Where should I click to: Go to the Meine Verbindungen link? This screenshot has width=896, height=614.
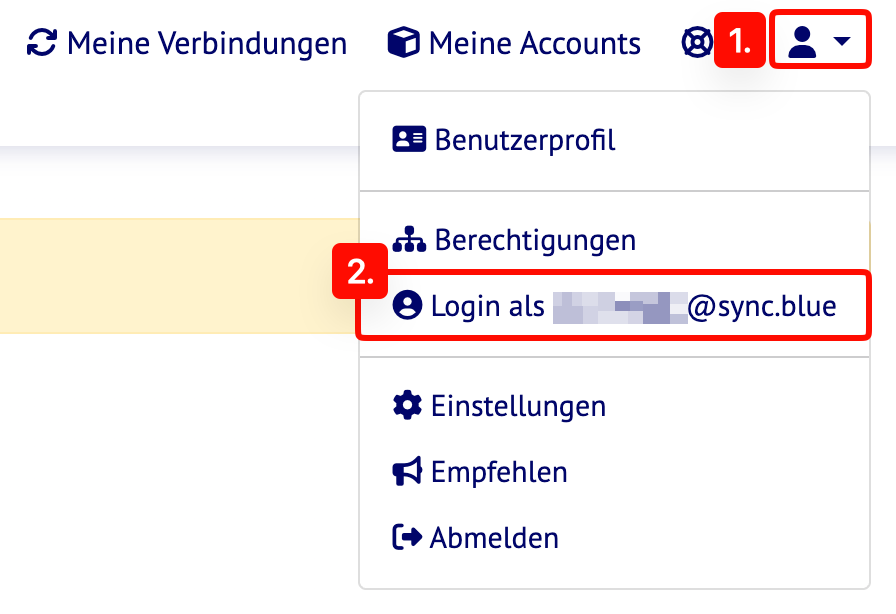click(x=207, y=44)
